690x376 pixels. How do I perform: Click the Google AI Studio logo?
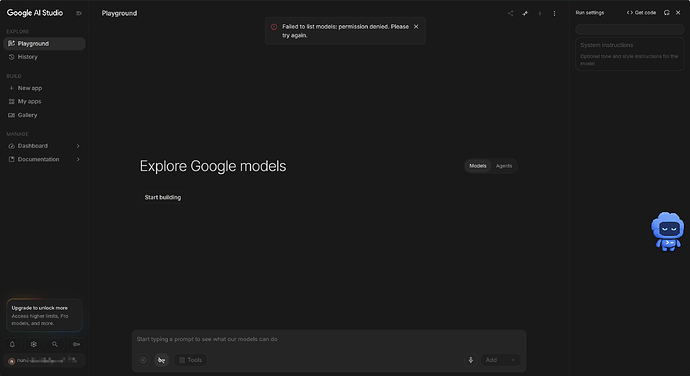pos(35,13)
